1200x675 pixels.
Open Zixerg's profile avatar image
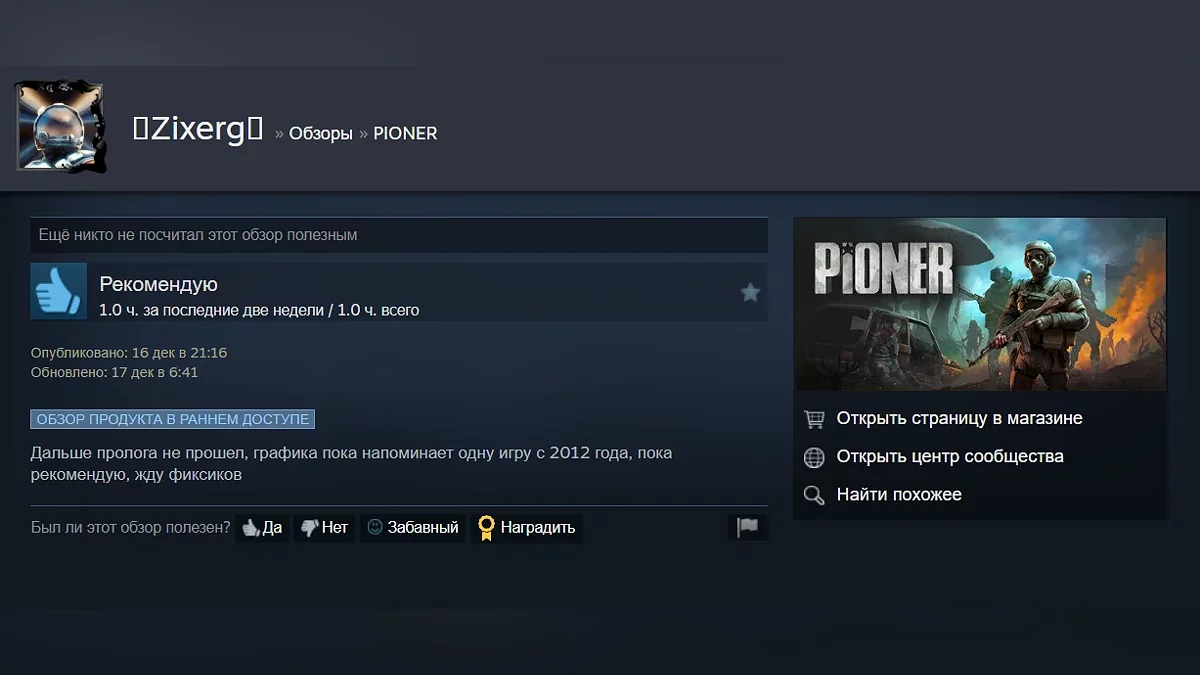(60, 126)
